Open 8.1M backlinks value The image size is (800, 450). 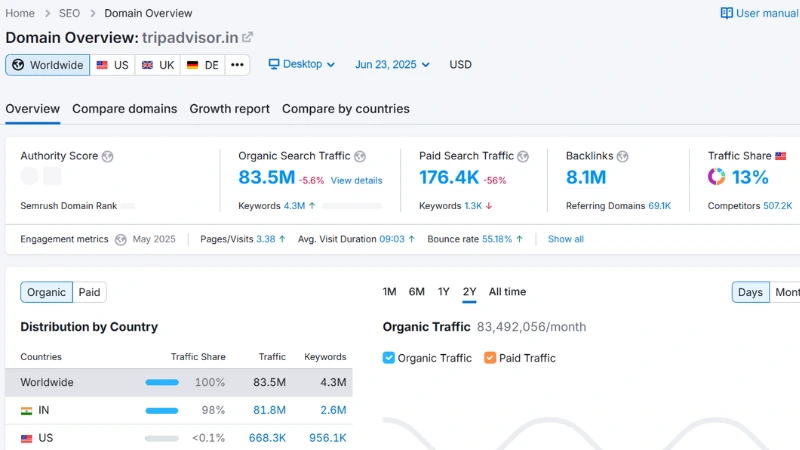point(586,177)
